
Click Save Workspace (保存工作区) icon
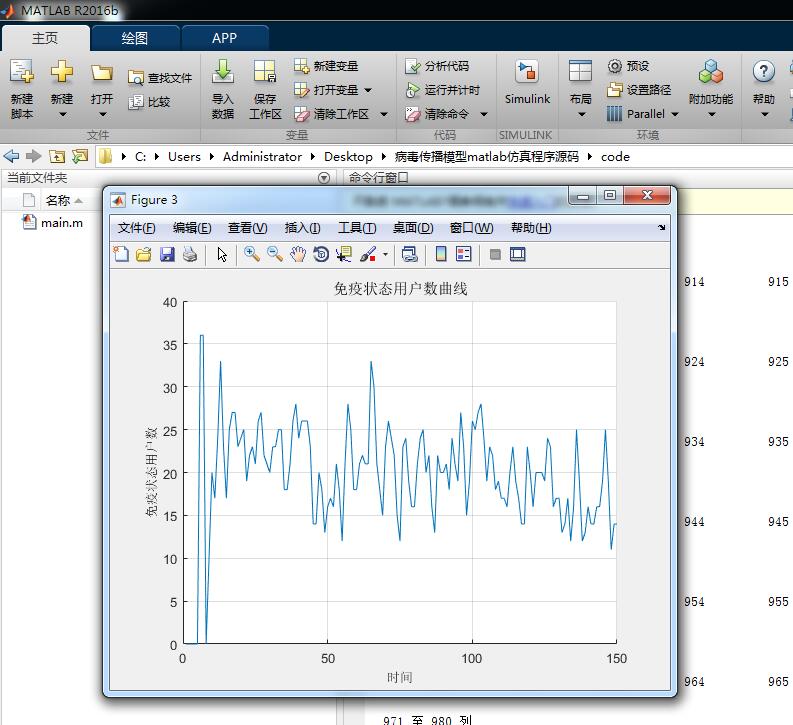[x=265, y=71]
